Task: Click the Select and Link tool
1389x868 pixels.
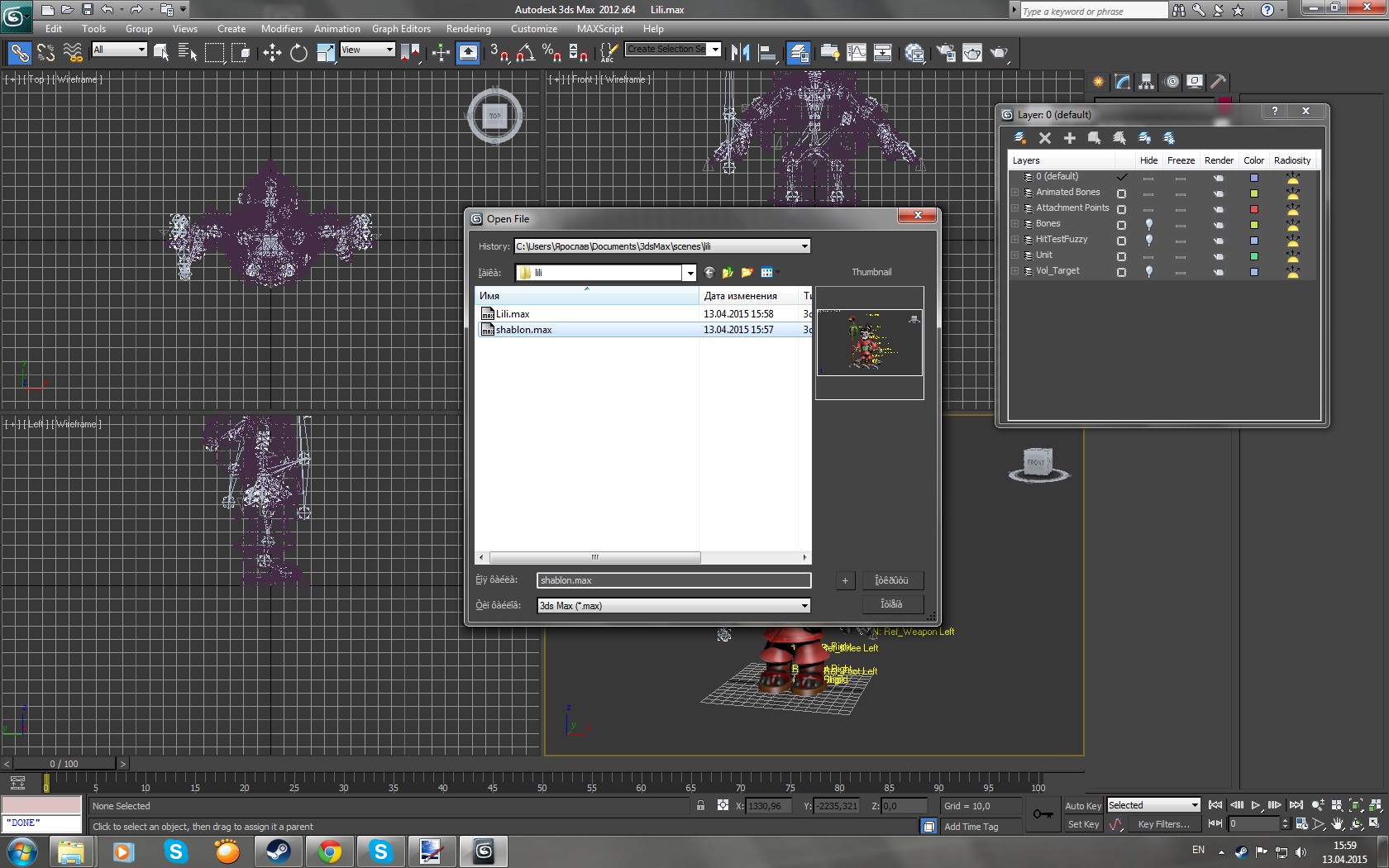Action: point(19,53)
